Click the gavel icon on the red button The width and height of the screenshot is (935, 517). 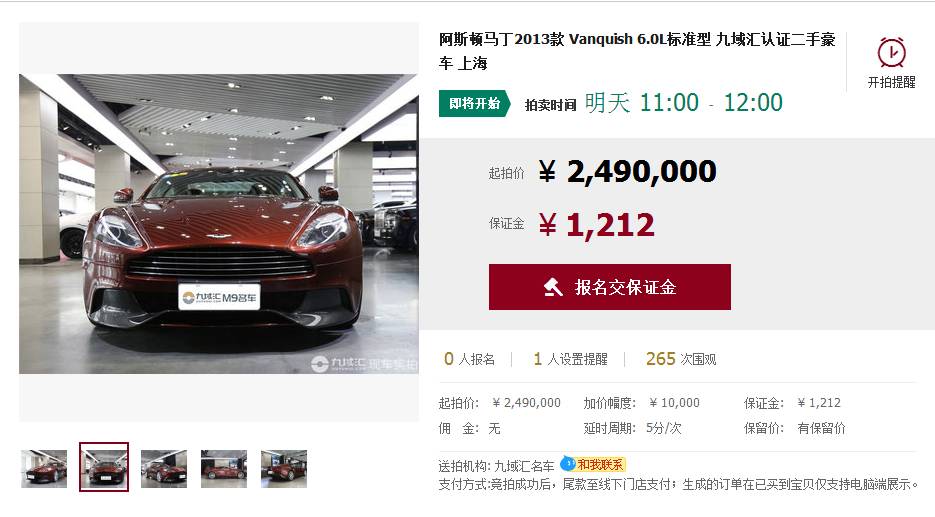coord(553,287)
